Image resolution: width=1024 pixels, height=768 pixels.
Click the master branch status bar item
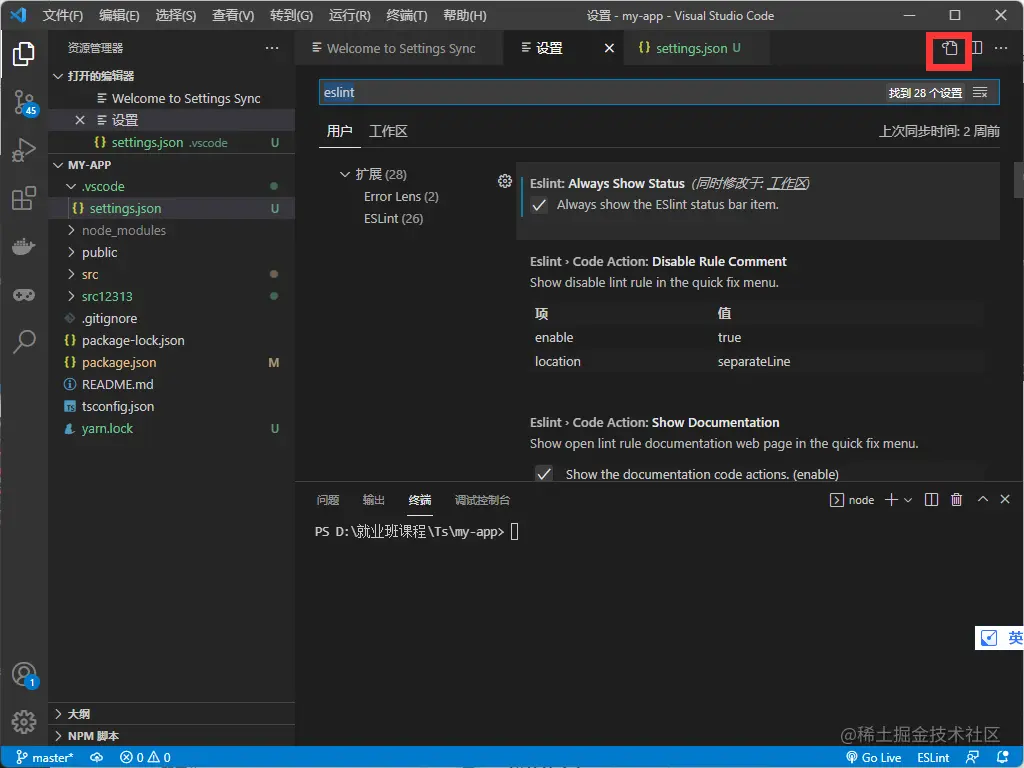point(45,758)
